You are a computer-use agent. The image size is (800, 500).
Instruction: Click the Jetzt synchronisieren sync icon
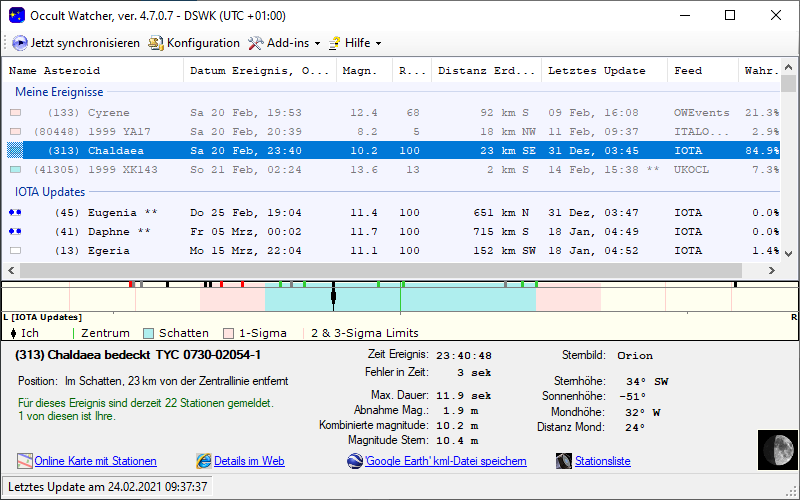[21, 43]
